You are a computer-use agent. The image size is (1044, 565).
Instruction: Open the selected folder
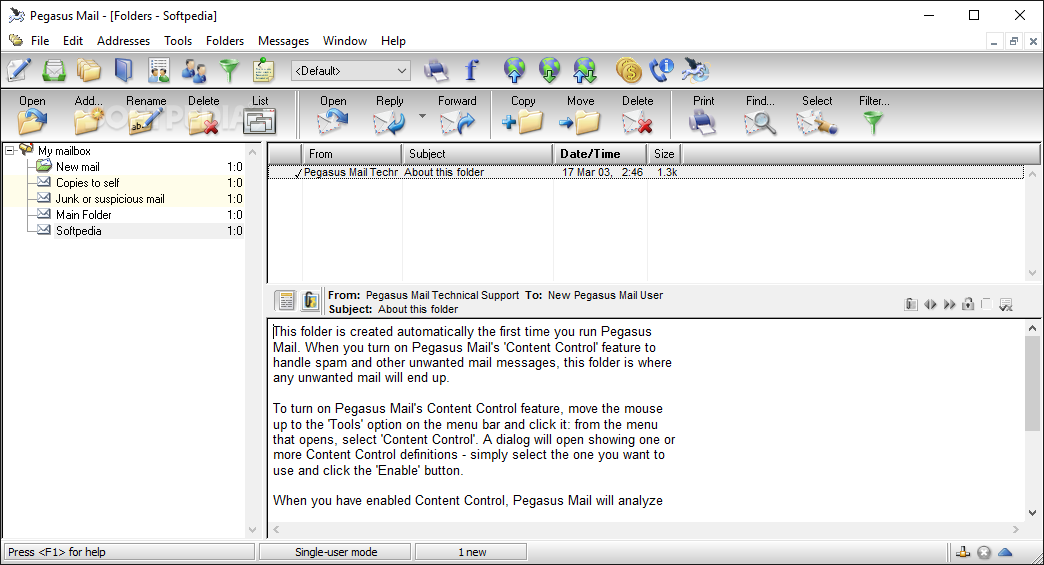32,114
